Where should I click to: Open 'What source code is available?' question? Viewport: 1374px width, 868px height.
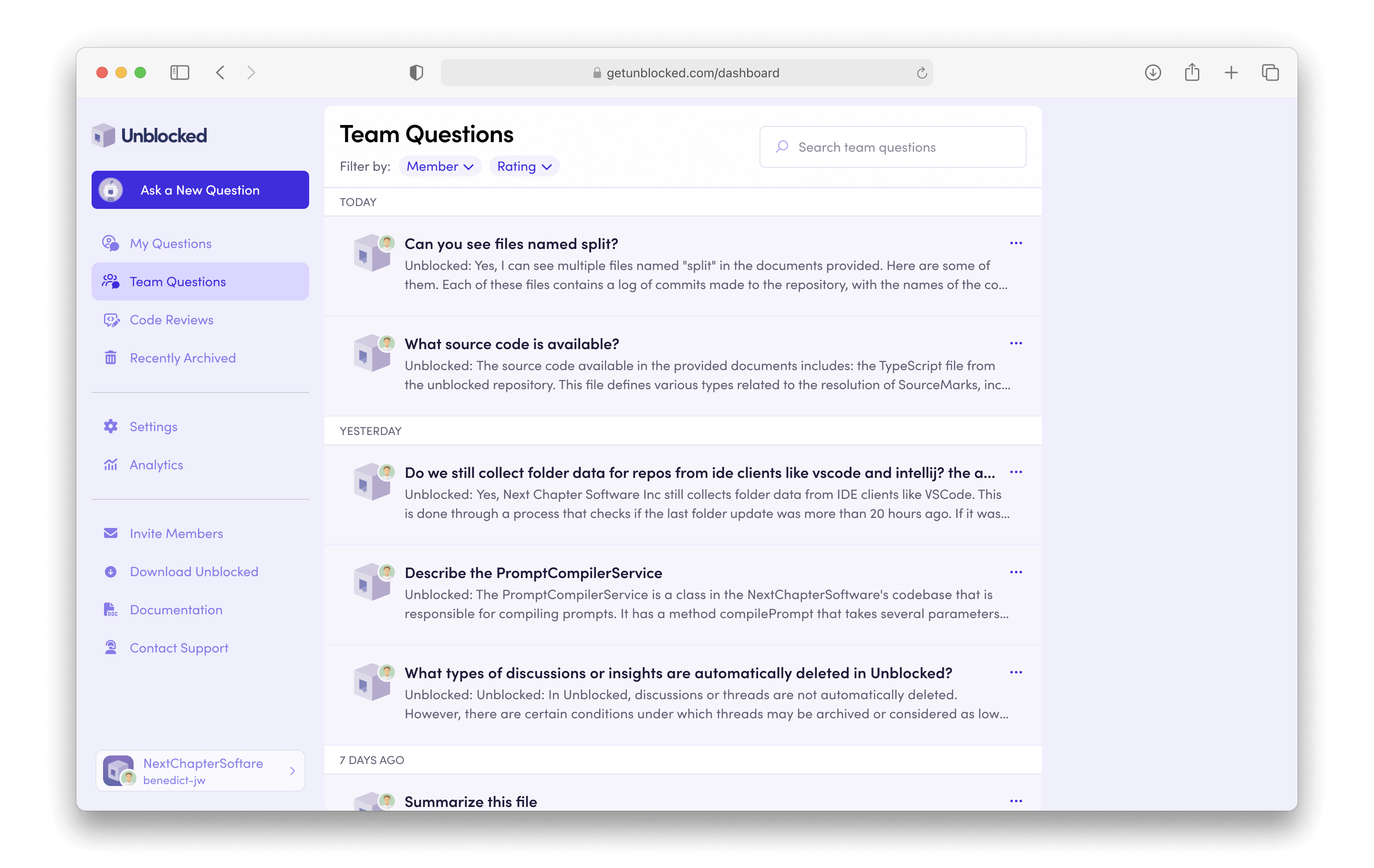coord(511,344)
